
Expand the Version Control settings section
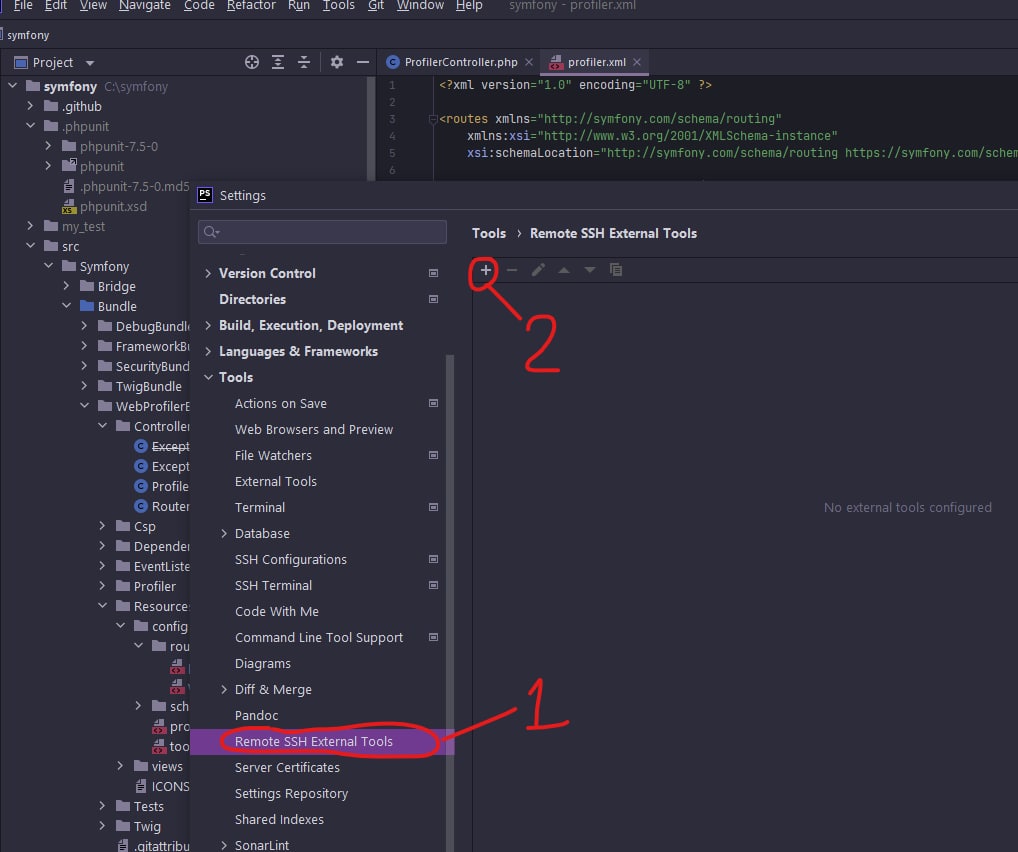point(208,273)
